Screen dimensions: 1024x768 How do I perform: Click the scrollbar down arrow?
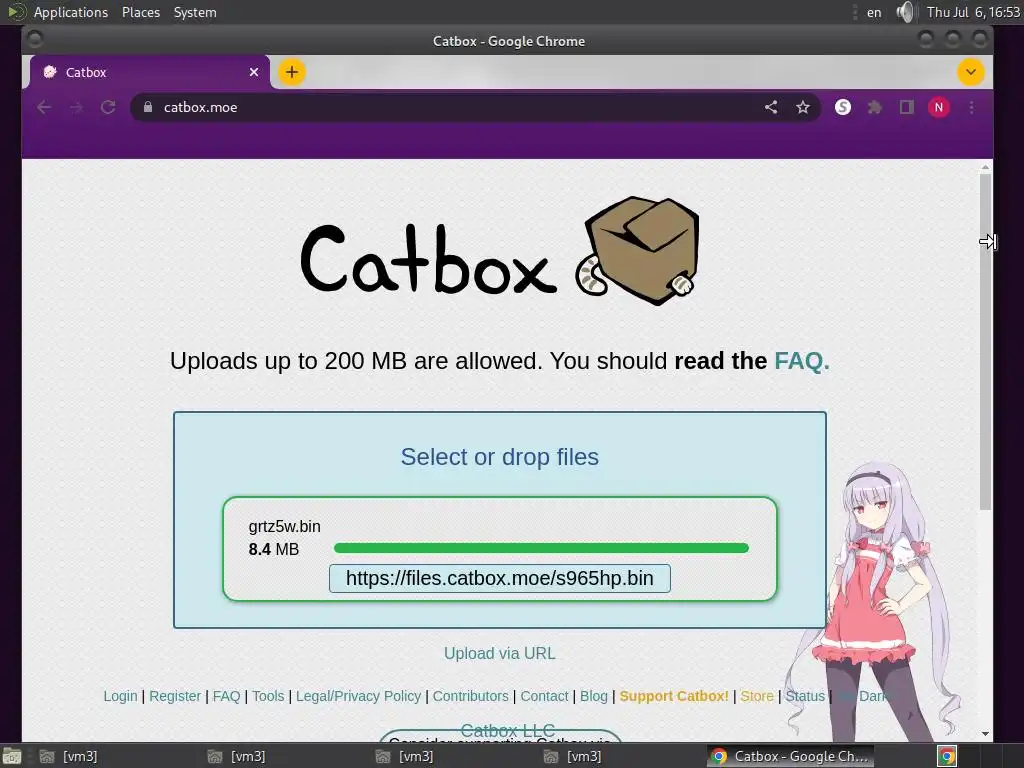[985, 734]
